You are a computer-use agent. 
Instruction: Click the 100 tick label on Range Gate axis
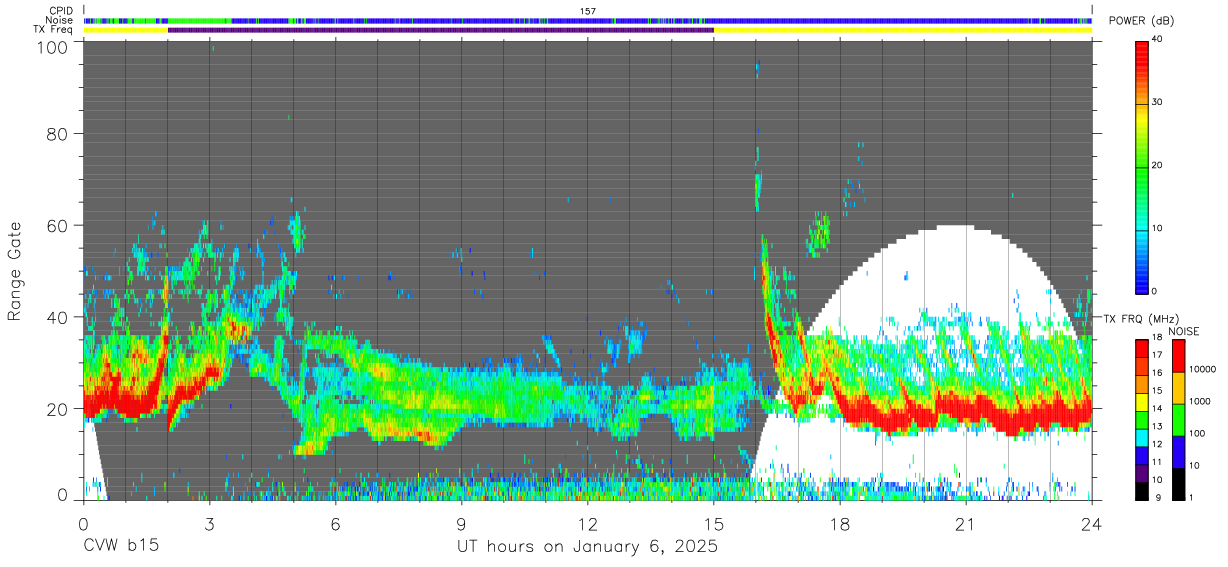click(52, 47)
